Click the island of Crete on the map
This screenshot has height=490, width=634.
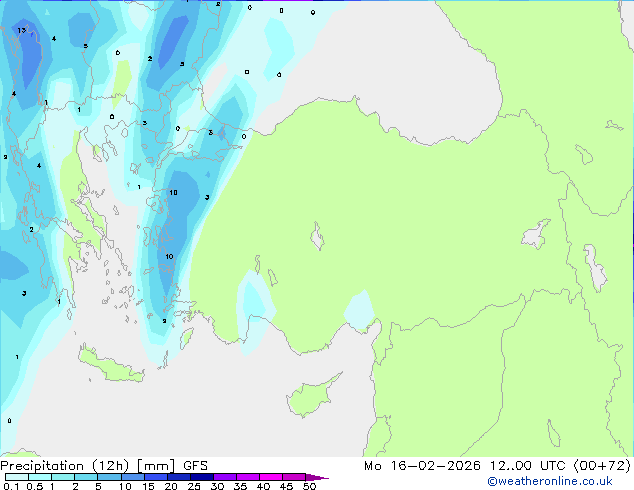click(110, 364)
